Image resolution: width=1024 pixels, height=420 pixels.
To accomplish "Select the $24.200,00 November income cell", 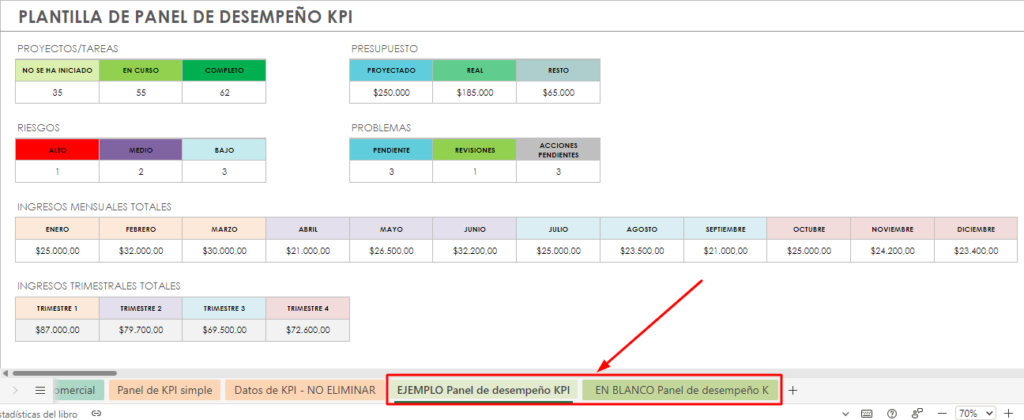I will [892, 251].
